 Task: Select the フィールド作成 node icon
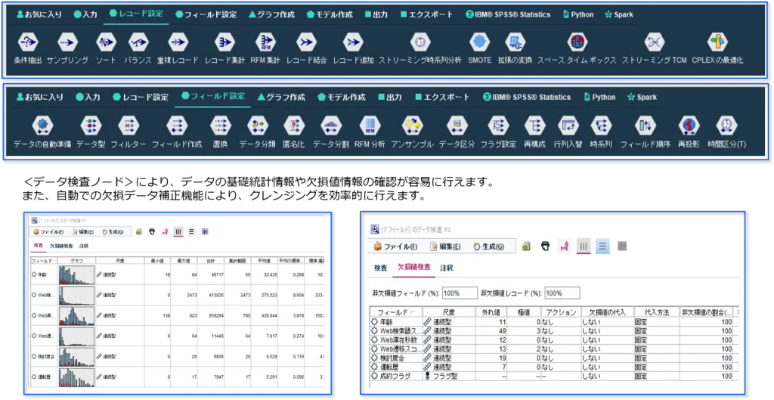(x=177, y=126)
